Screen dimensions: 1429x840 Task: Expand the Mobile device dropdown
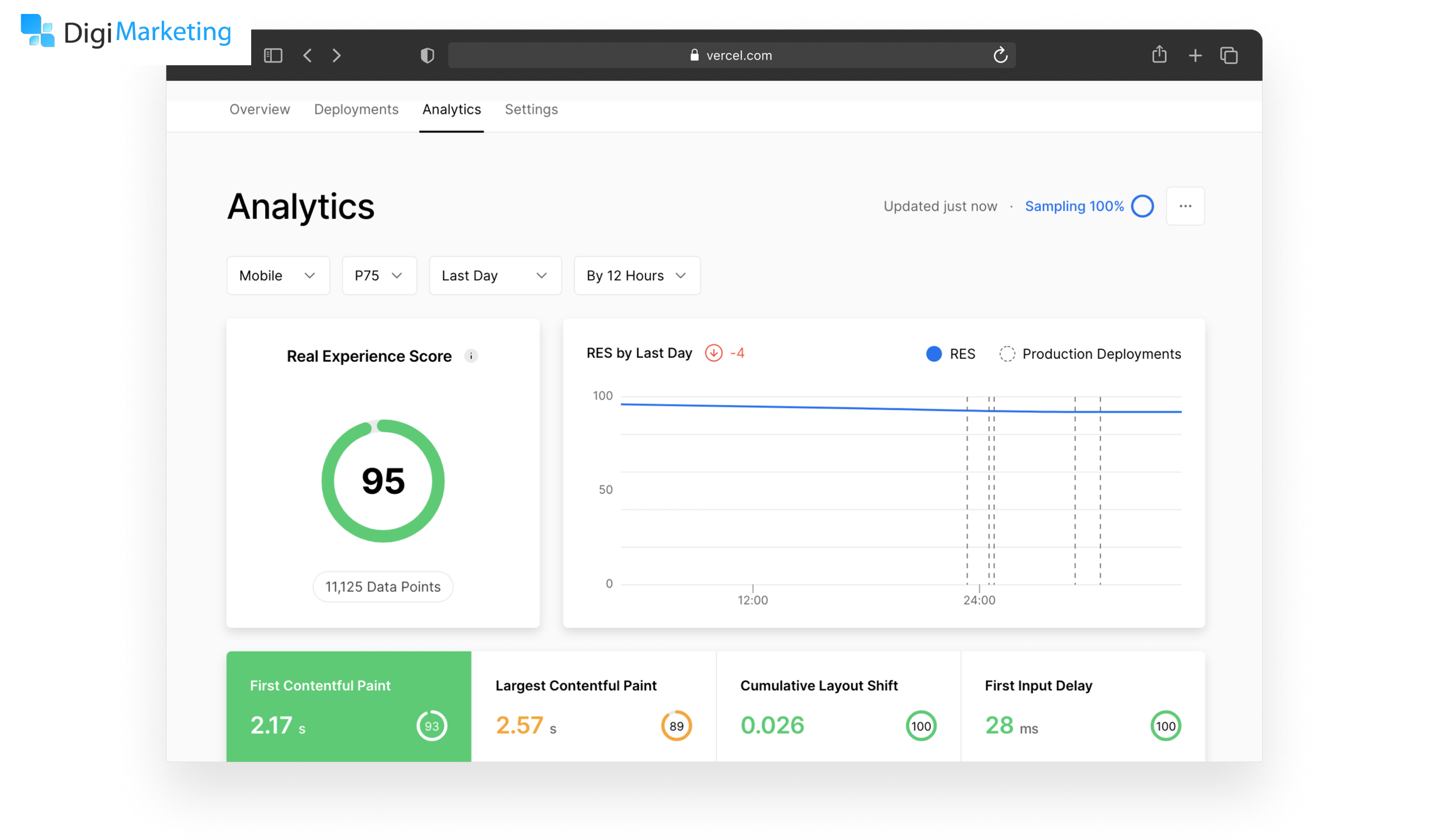pos(278,276)
